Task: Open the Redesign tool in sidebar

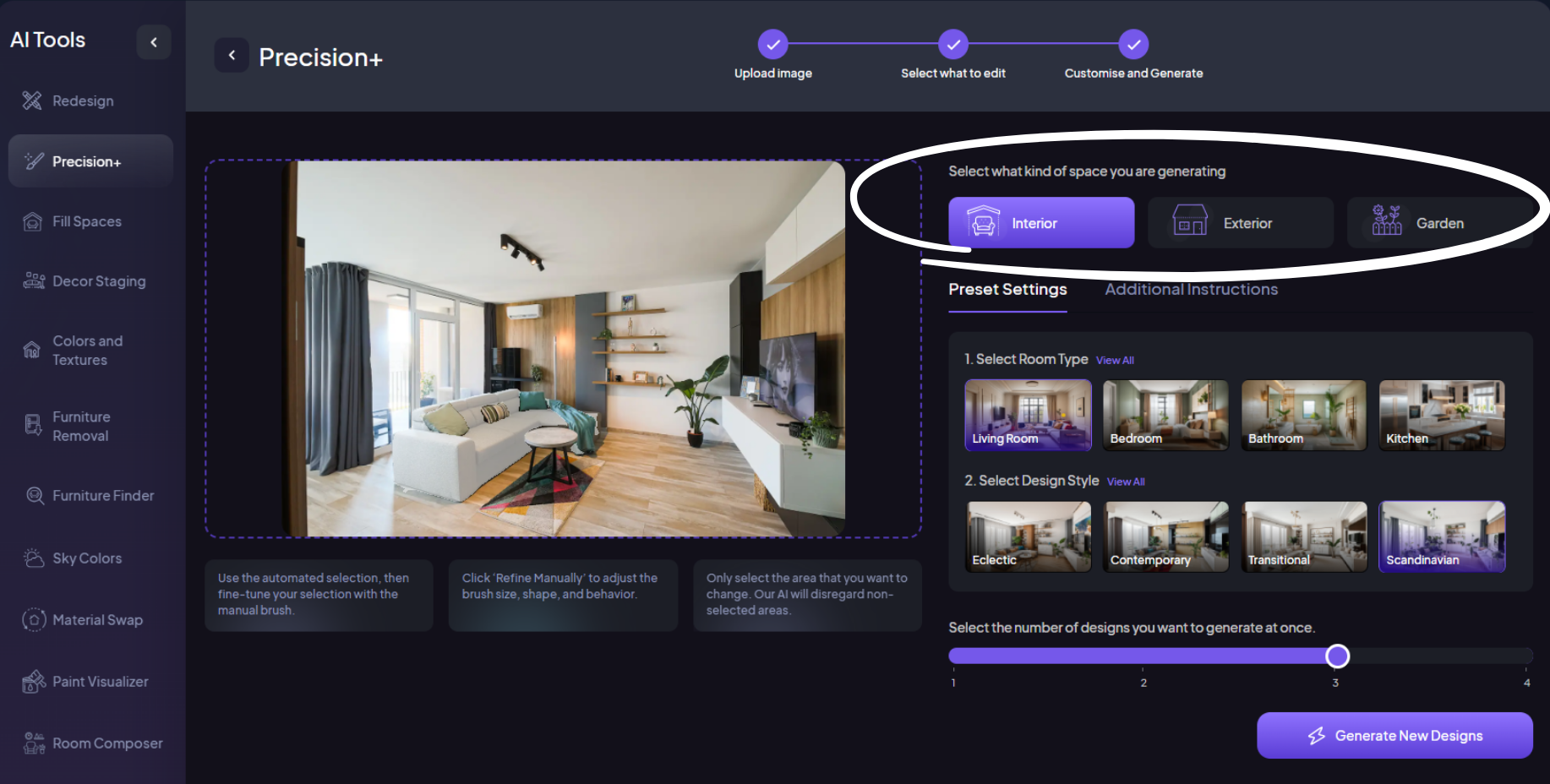Action: 82,101
